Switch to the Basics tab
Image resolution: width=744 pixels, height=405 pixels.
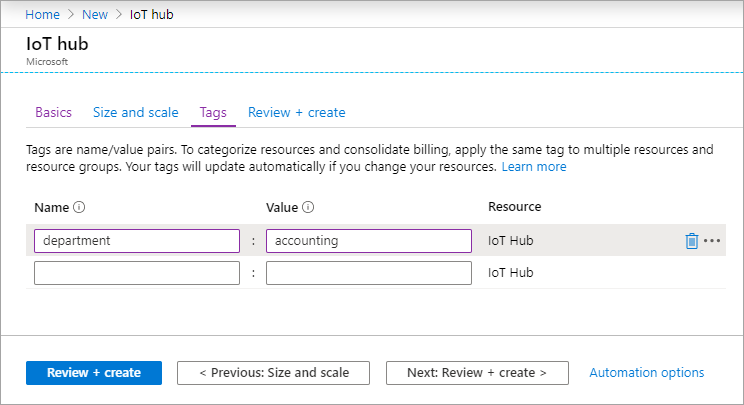tap(53, 113)
